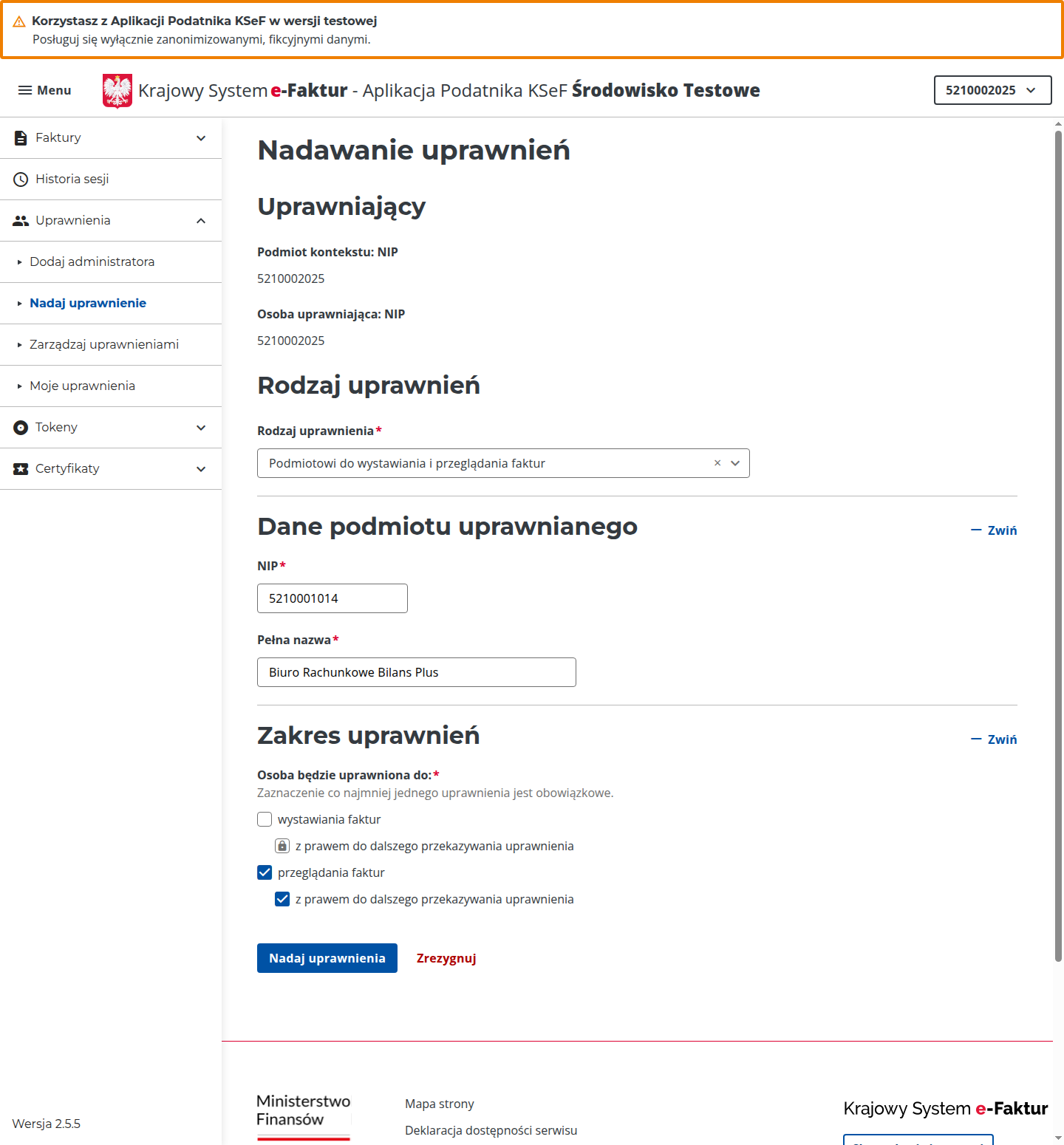Open Zarządzaj uprawnieniami menu item
The image size is (1064, 1145).
(111, 345)
